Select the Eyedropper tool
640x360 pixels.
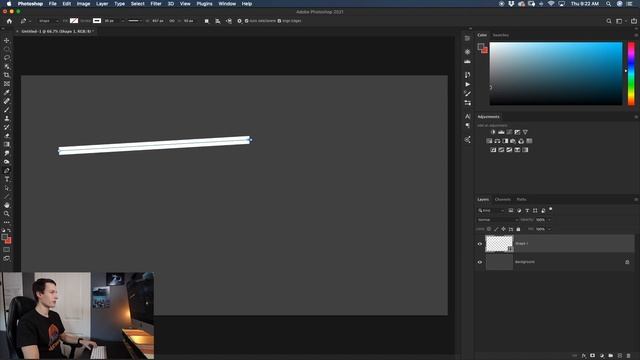click(x=7, y=93)
